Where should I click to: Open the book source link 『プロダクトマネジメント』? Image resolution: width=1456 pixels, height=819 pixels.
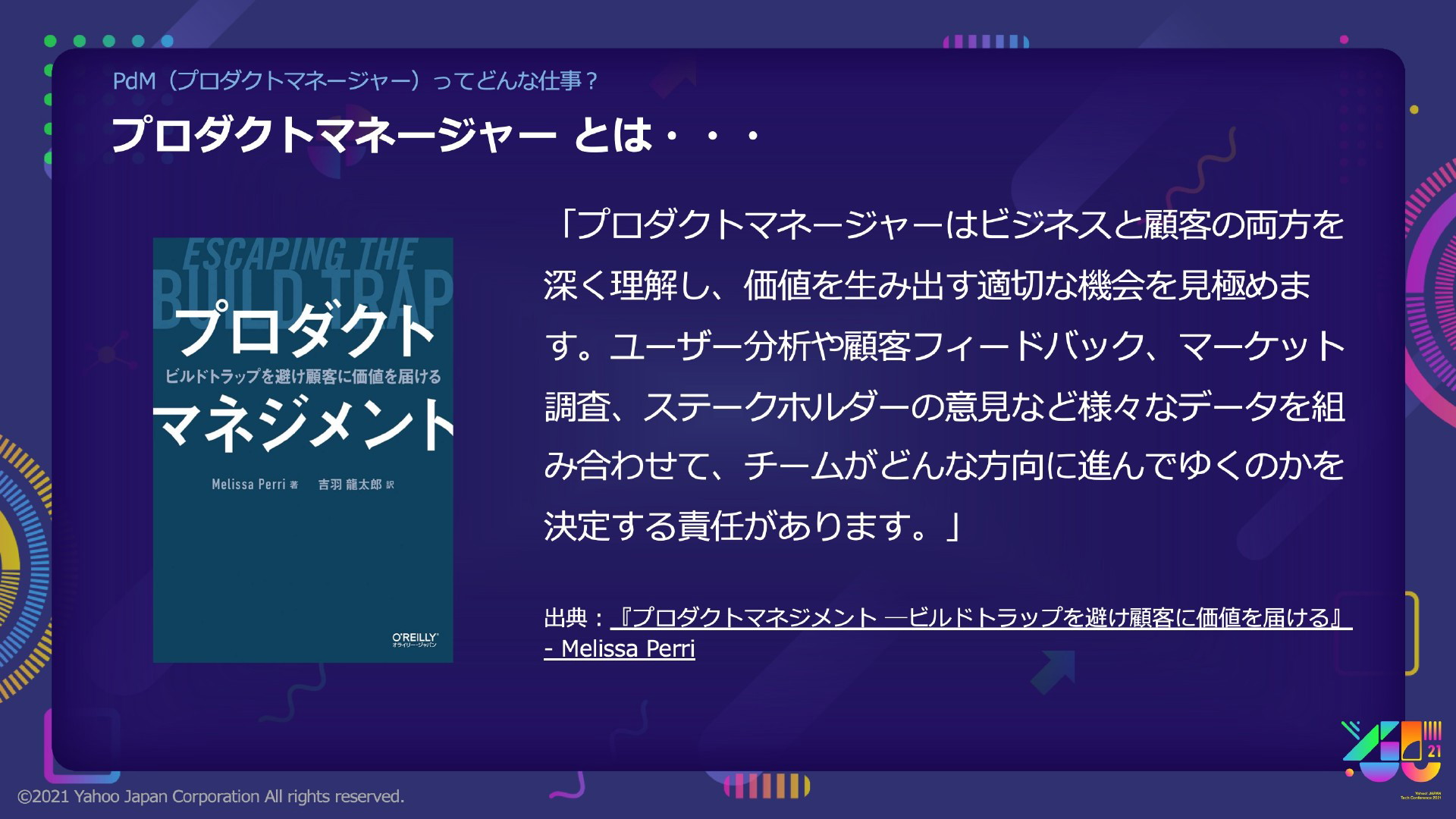click(x=948, y=632)
